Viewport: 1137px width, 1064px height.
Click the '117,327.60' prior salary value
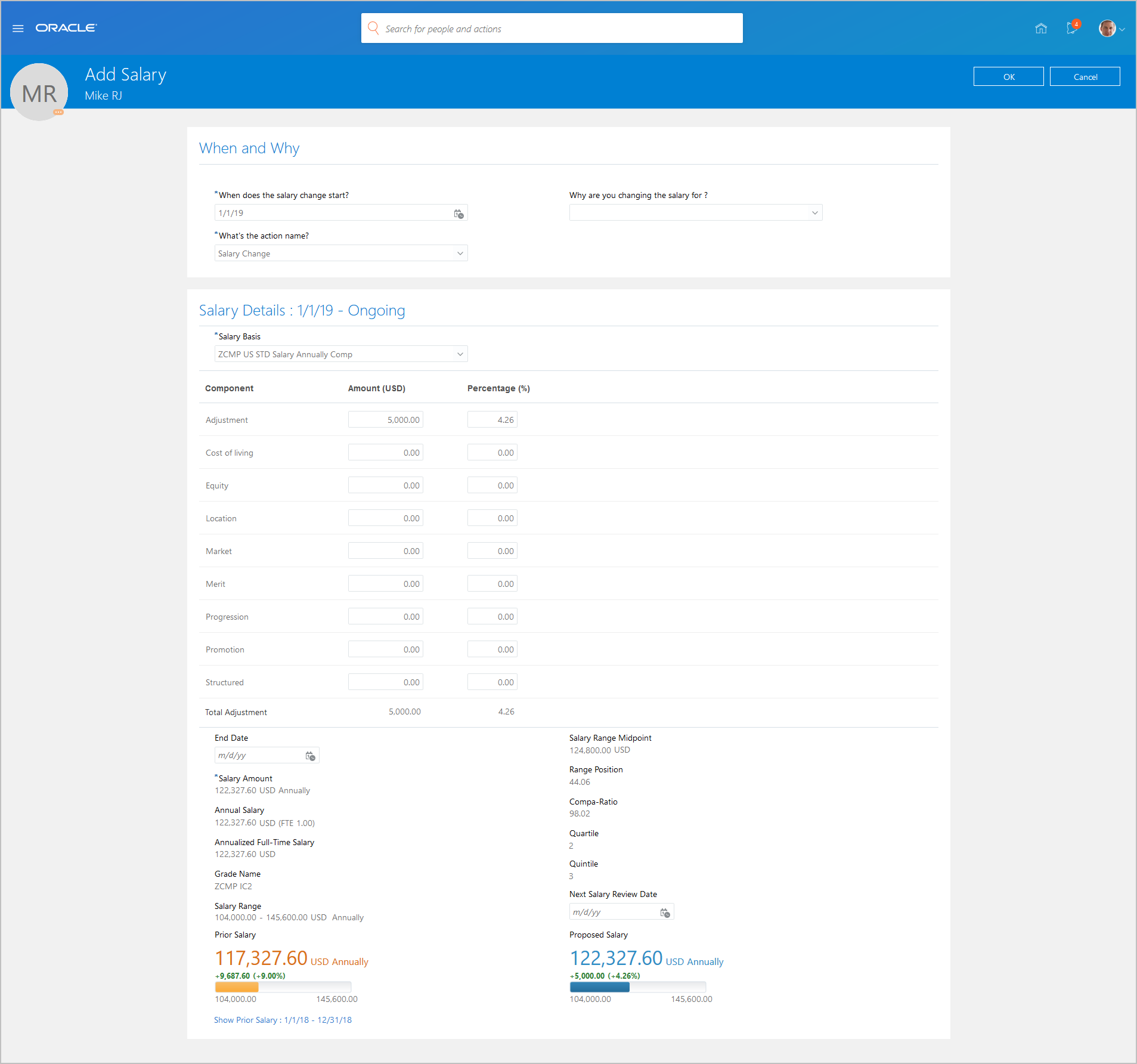point(261,958)
